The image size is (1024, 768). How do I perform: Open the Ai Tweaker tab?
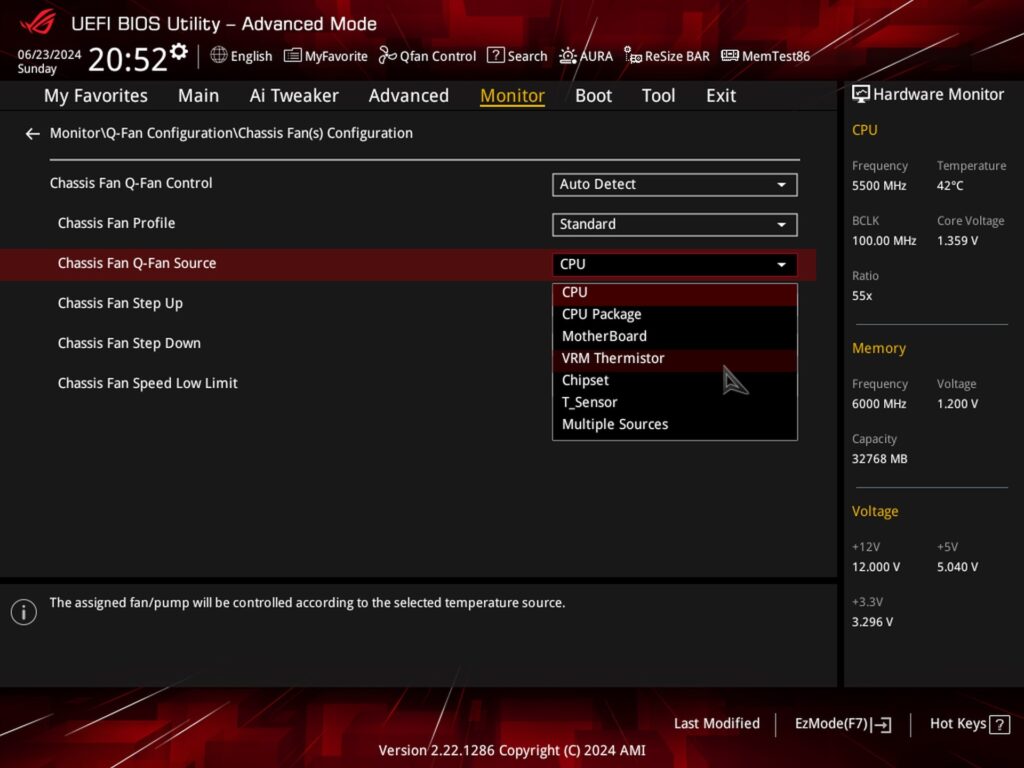294,96
